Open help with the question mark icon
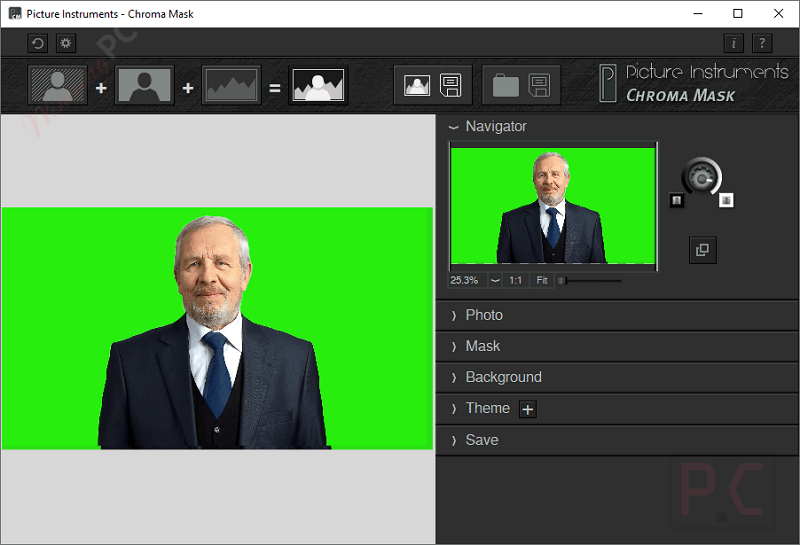The width and height of the screenshot is (800, 545). click(762, 43)
